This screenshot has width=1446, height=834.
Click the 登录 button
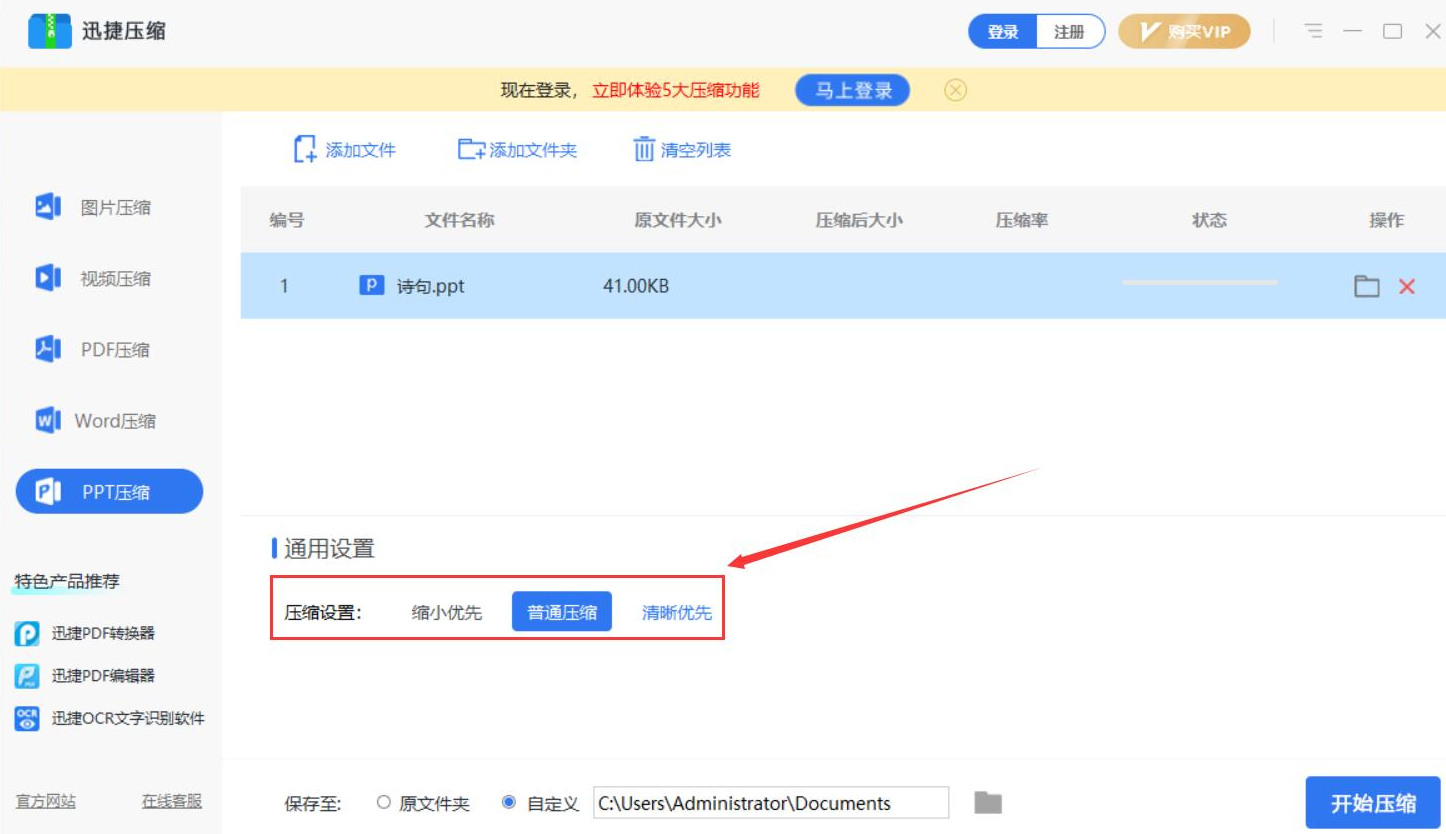click(1003, 31)
